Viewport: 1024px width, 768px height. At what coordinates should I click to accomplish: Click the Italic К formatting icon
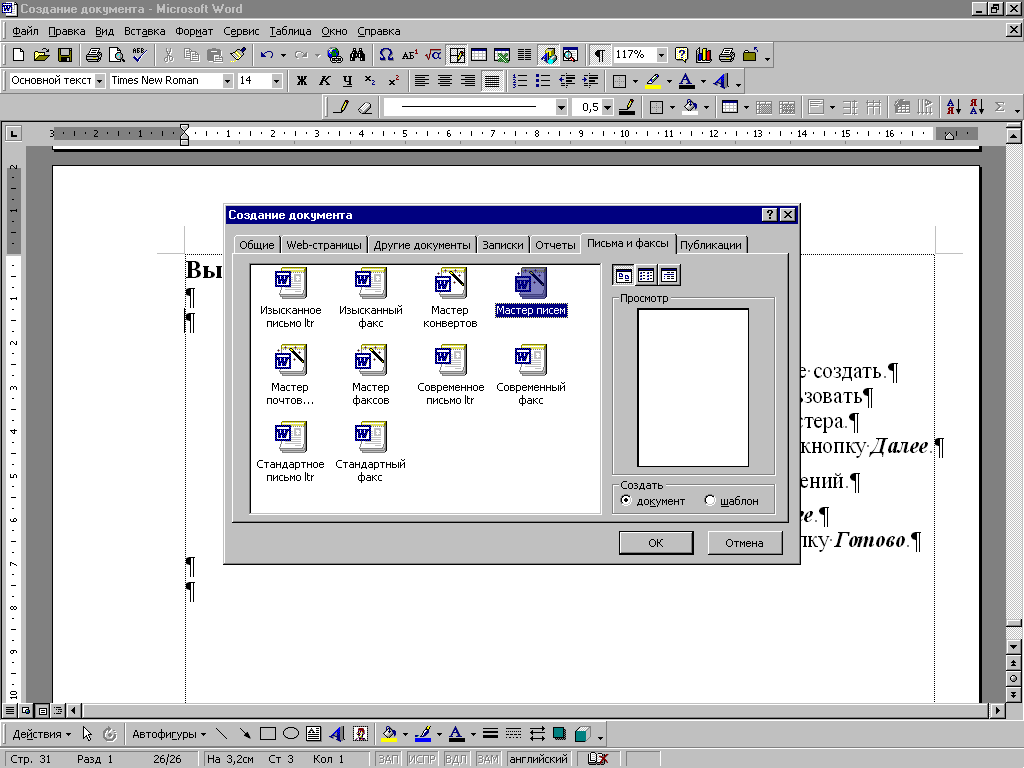(x=324, y=81)
